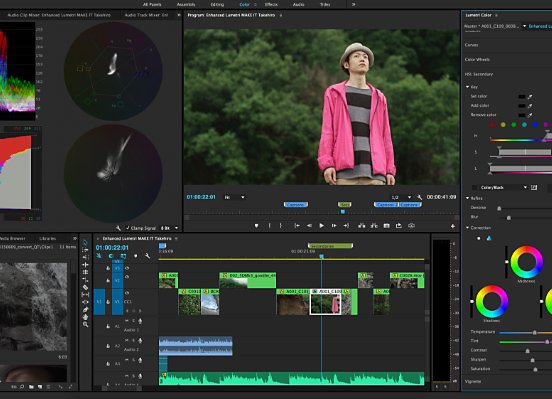Screen dimensions: 552x399
Task: Open the Libraries tab
Action: [48, 238]
